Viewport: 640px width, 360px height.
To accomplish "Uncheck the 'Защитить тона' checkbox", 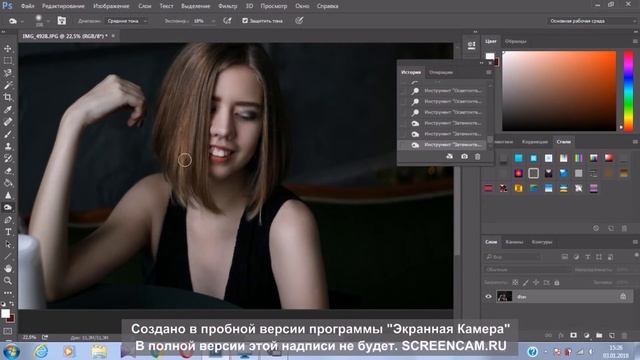I will coord(245,20).
